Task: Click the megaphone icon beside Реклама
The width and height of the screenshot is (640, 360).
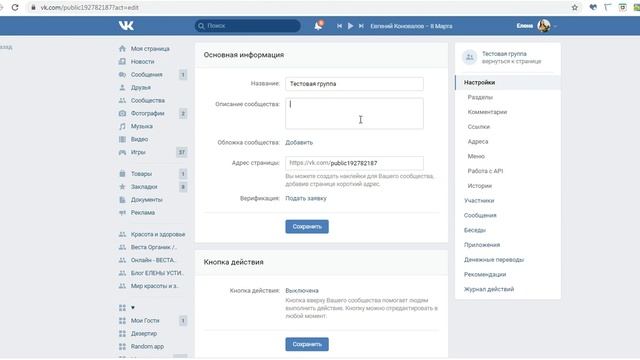Action: (x=122, y=213)
